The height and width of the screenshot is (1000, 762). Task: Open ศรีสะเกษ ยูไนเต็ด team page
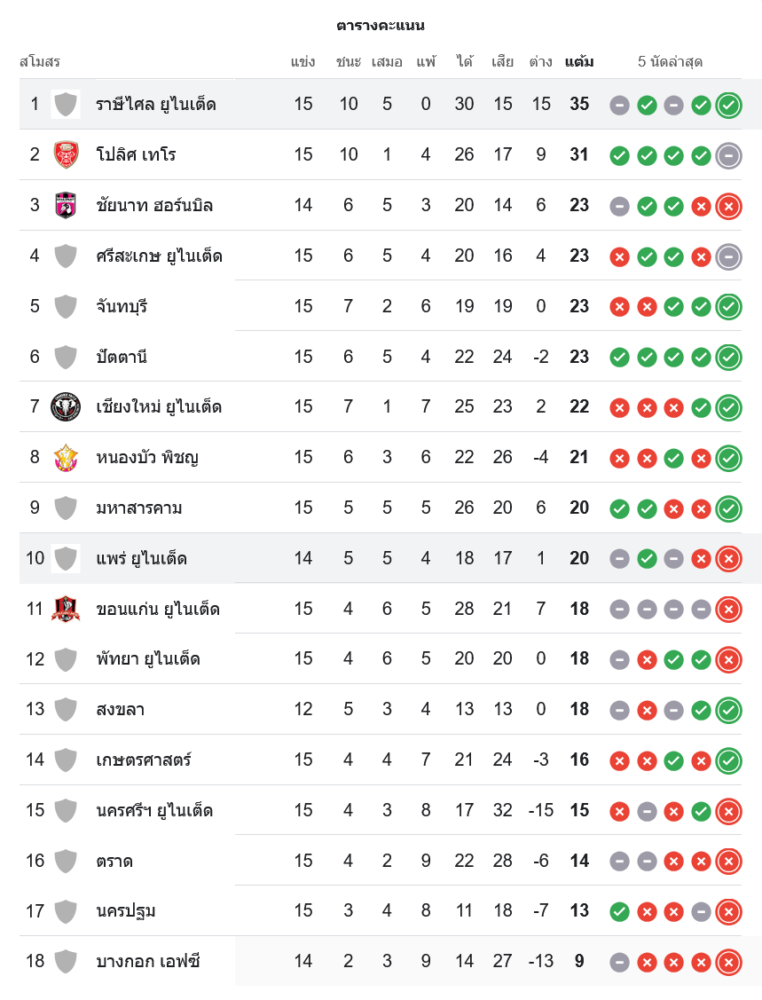pyautogui.click(x=159, y=256)
